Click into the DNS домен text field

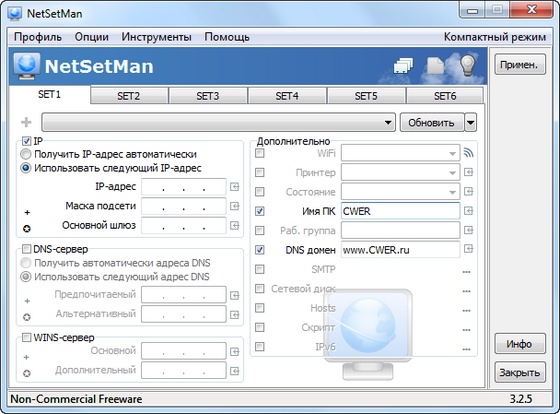pyautogui.click(x=400, y=250)
